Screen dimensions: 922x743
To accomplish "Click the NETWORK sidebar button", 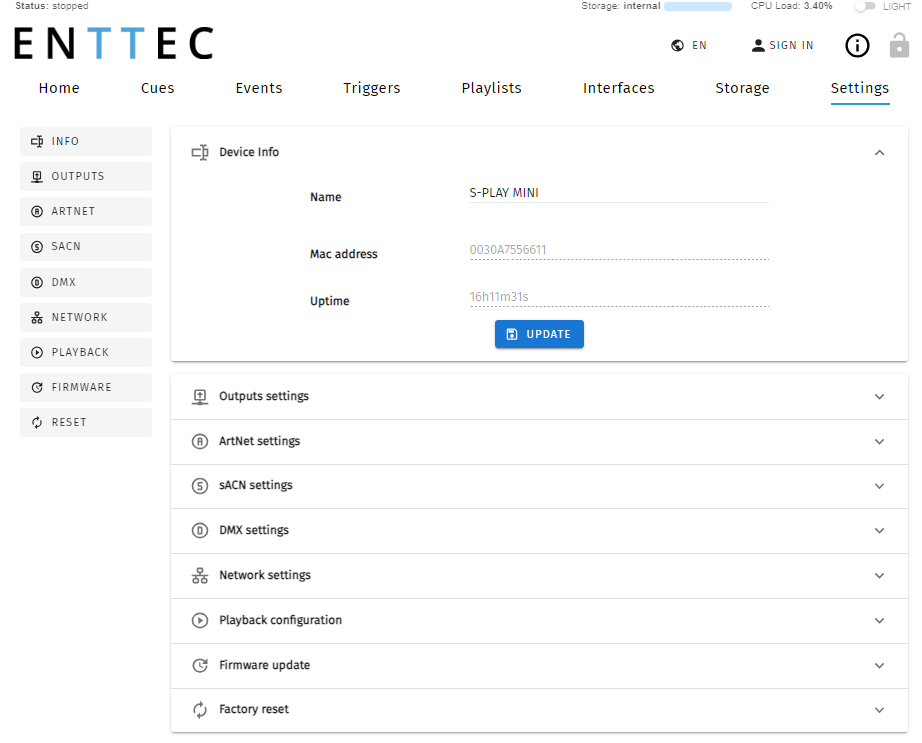I will [x=86, y=317].
